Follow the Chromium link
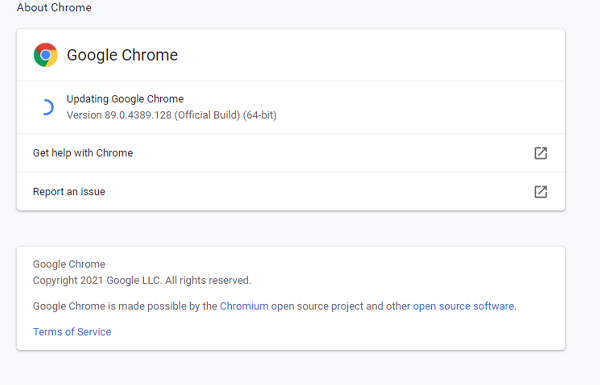 tap(244, 306)
